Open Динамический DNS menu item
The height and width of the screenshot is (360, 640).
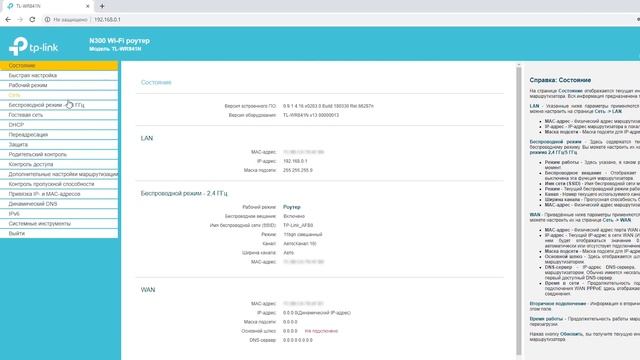59,204
